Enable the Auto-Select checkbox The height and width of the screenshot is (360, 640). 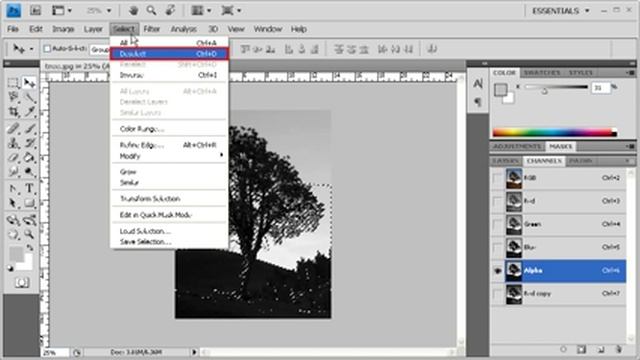[x=47, y=49]
